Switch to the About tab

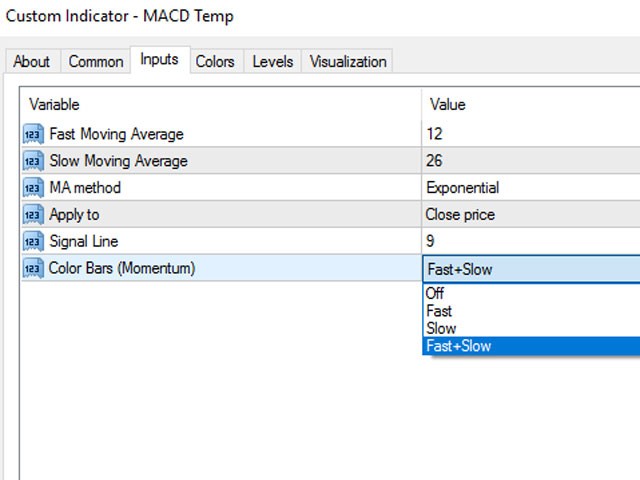pos(31,62)
